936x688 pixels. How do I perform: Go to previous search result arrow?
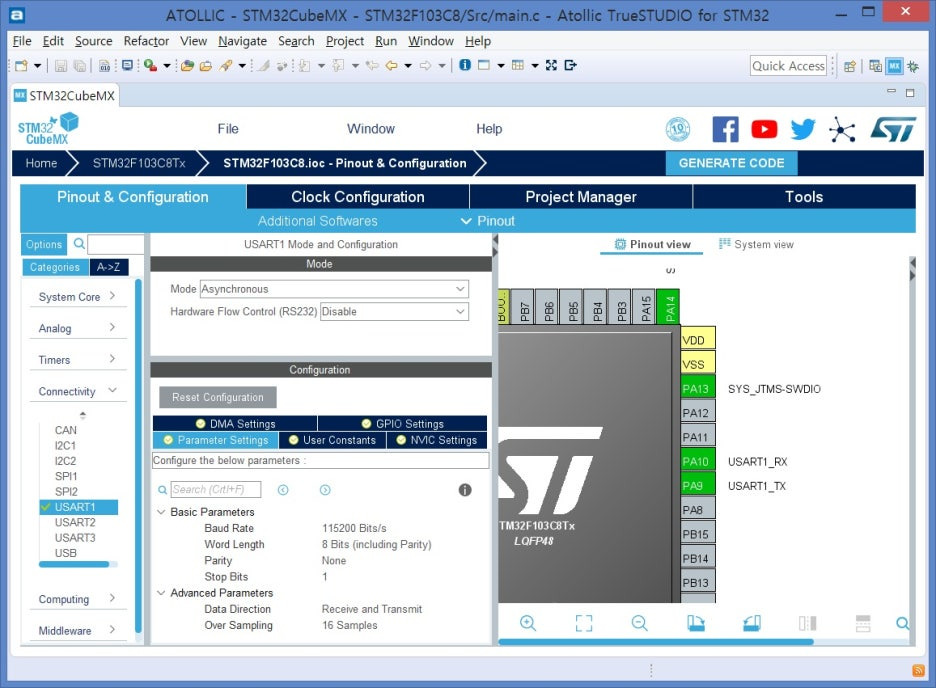click(283, 490)
